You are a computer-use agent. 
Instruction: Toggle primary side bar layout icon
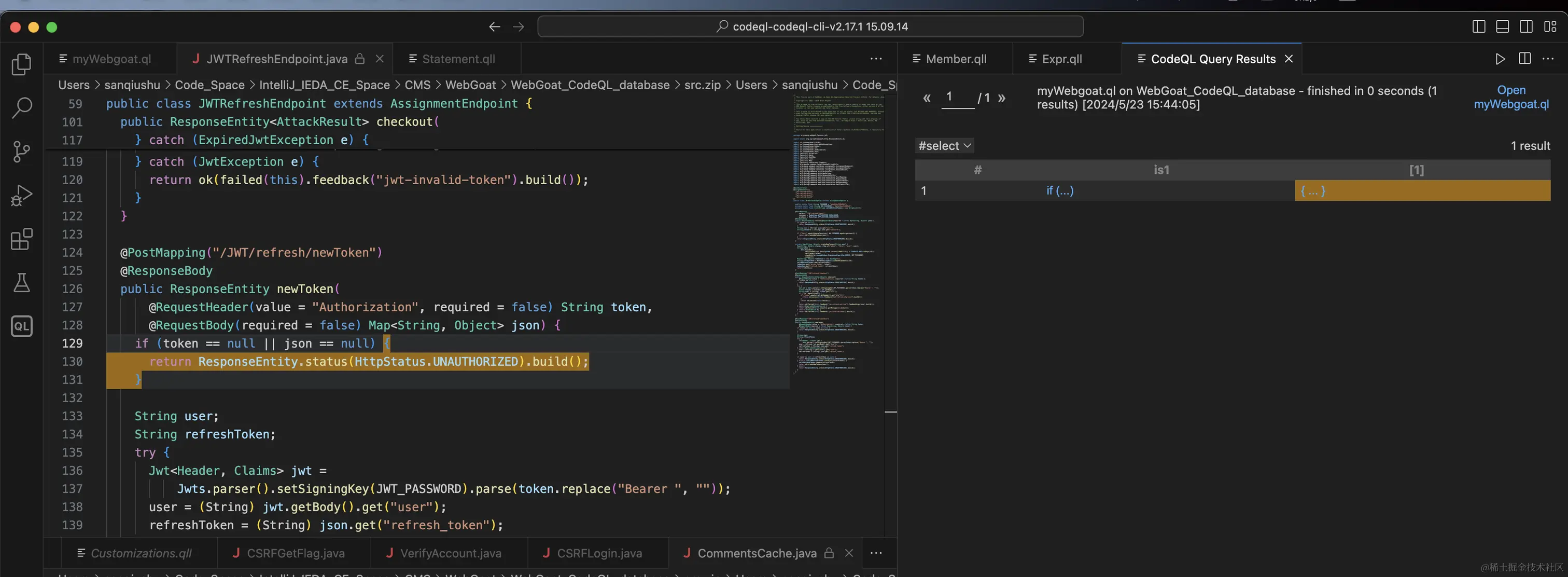[1478, 27]
